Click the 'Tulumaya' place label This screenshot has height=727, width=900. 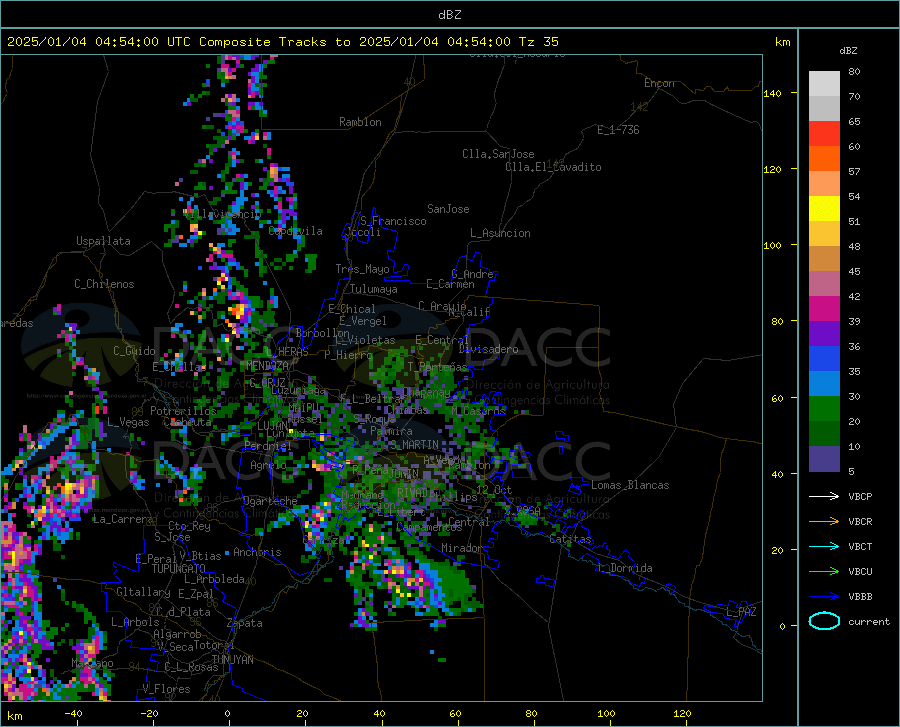(x=374, y=289)
